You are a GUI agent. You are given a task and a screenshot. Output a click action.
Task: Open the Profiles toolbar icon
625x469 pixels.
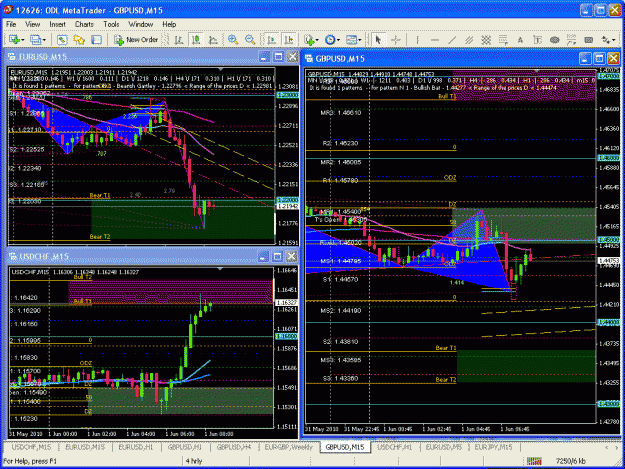(35, 39)
